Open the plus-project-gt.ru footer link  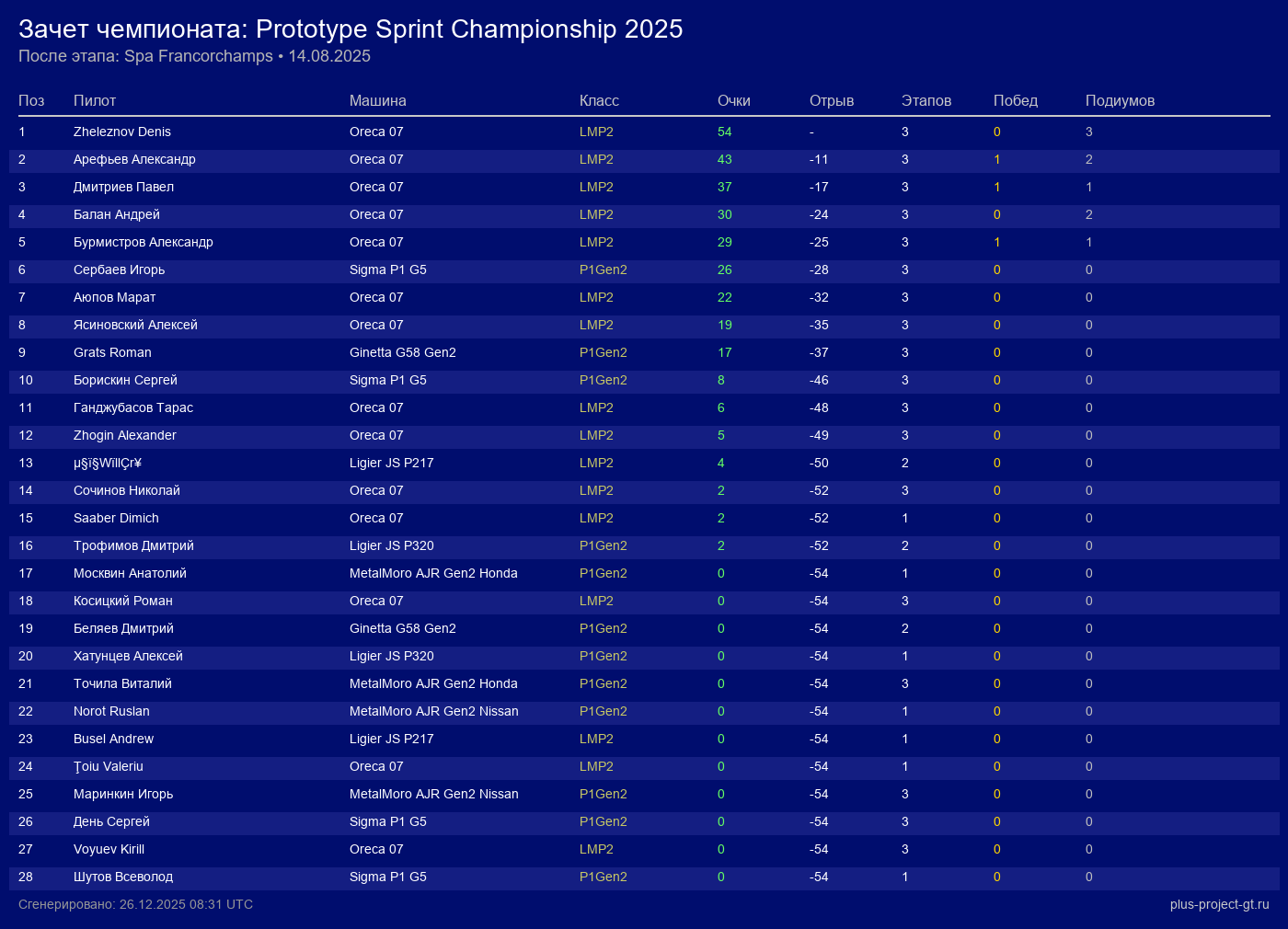pyautogui.click(x=1219, y=904)
